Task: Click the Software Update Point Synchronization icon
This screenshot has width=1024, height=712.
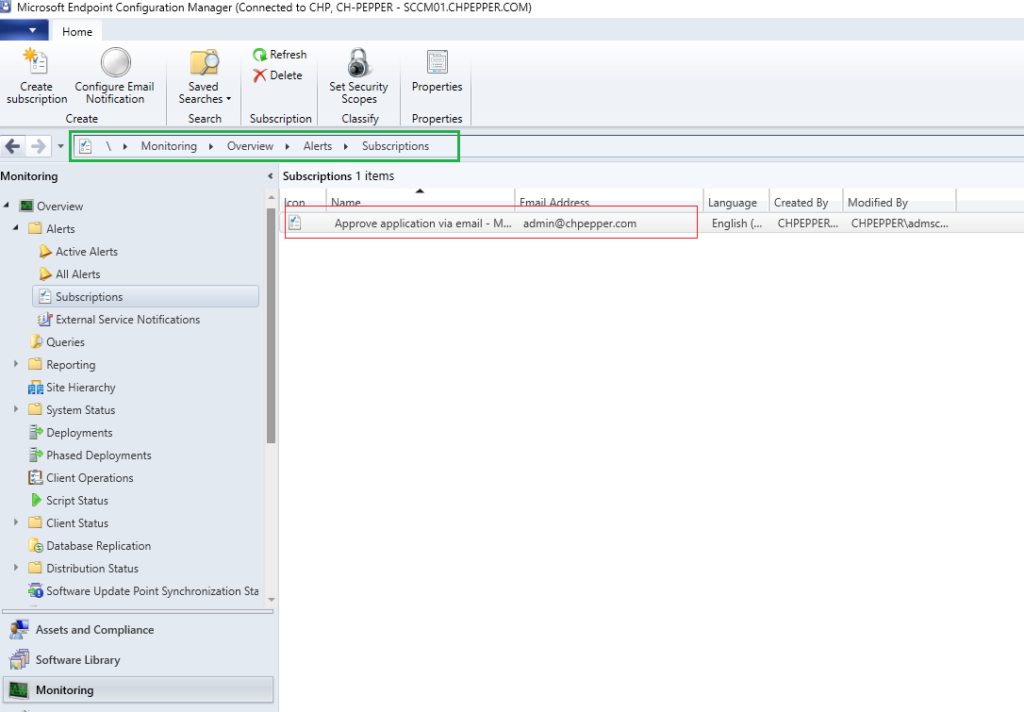Action: pyautogui.click(x=36, y=591)
